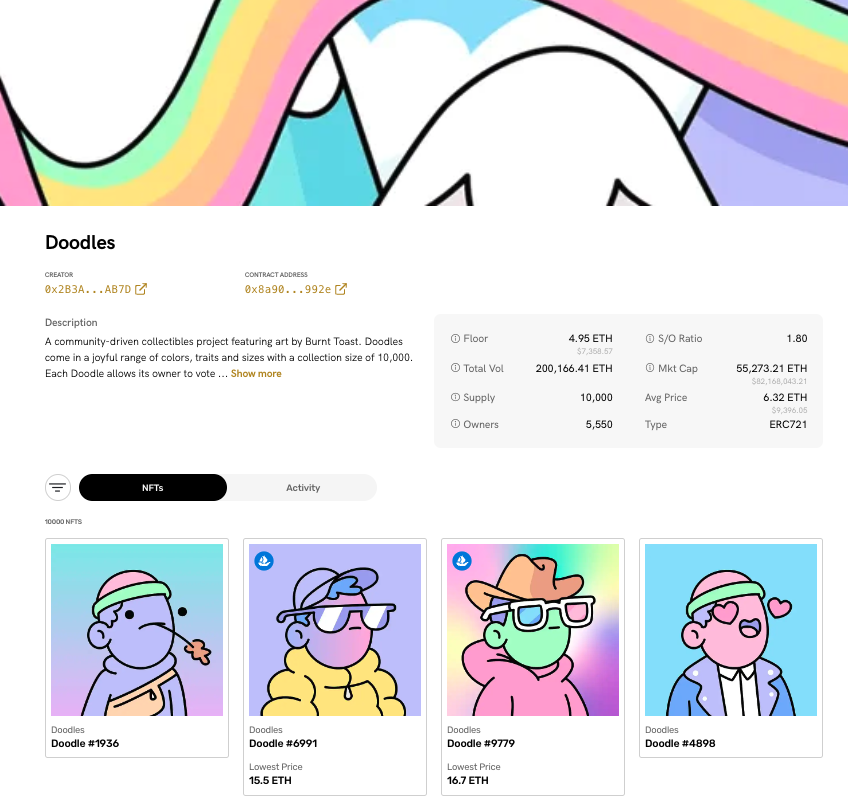Open Doodle #4898 thumbnail image
This screenshot has height=807, width=848.
[731, 630]
